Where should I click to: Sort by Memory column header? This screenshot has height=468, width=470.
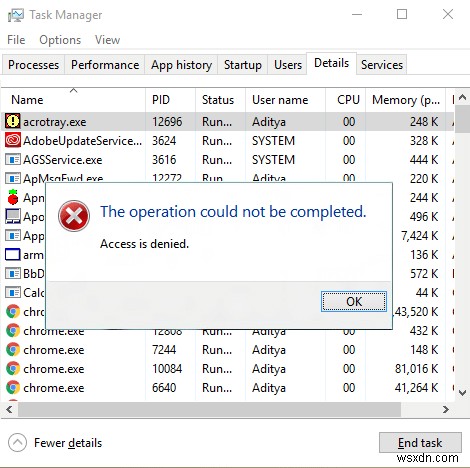point(405,100)
